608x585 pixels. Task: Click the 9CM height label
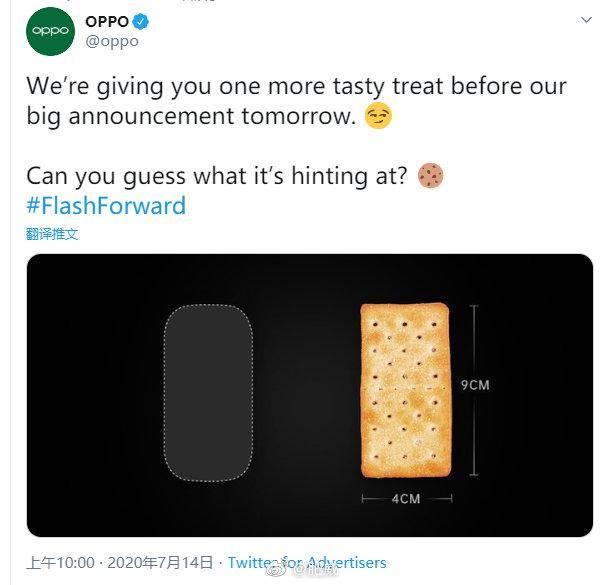[x=474, y=385]
